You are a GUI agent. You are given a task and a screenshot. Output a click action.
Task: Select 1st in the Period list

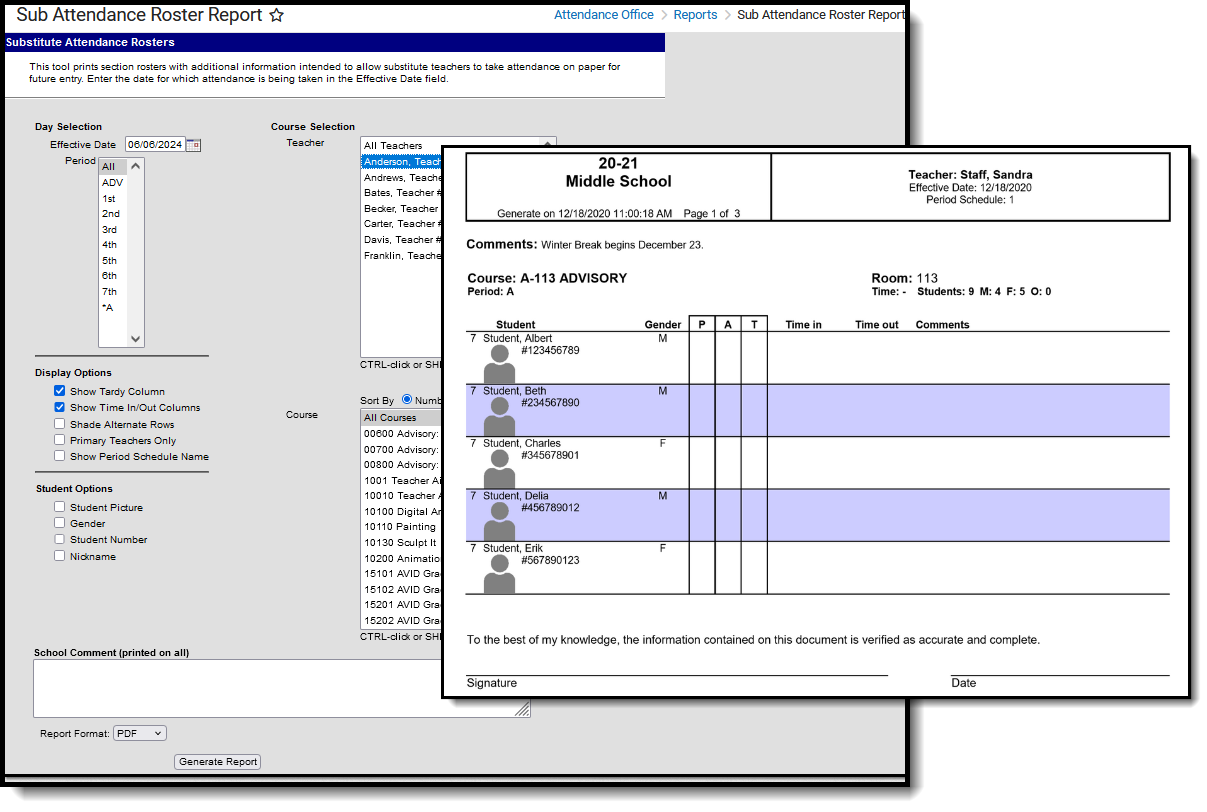(113, 199)
